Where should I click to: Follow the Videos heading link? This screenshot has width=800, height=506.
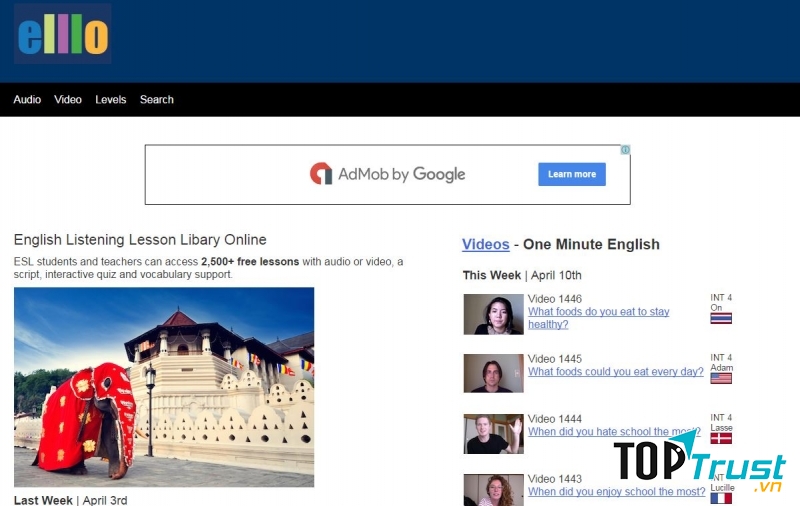point(485,244)
